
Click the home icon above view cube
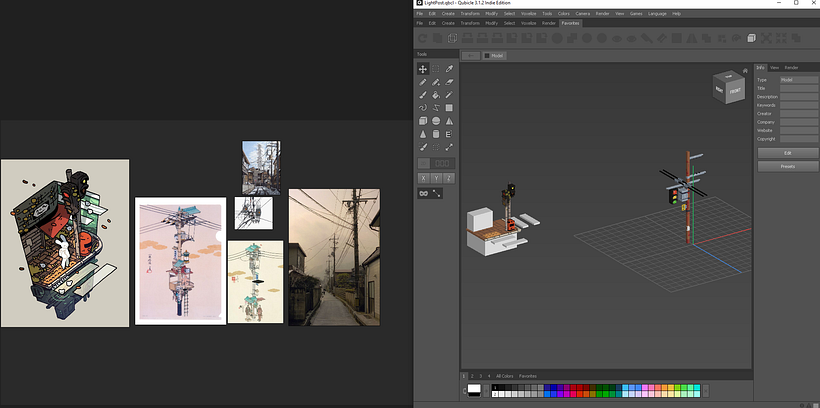click(x=745, y=71)
